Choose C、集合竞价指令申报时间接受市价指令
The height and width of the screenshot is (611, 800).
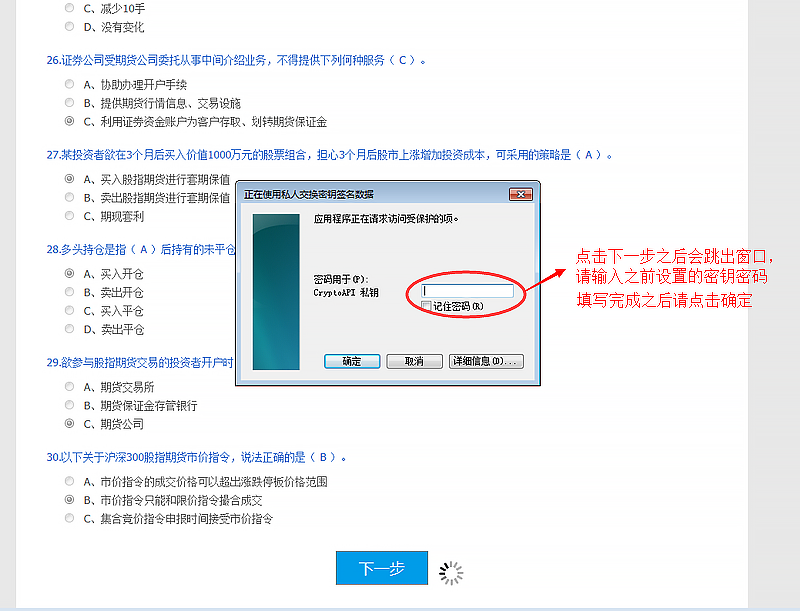(69, 519)
